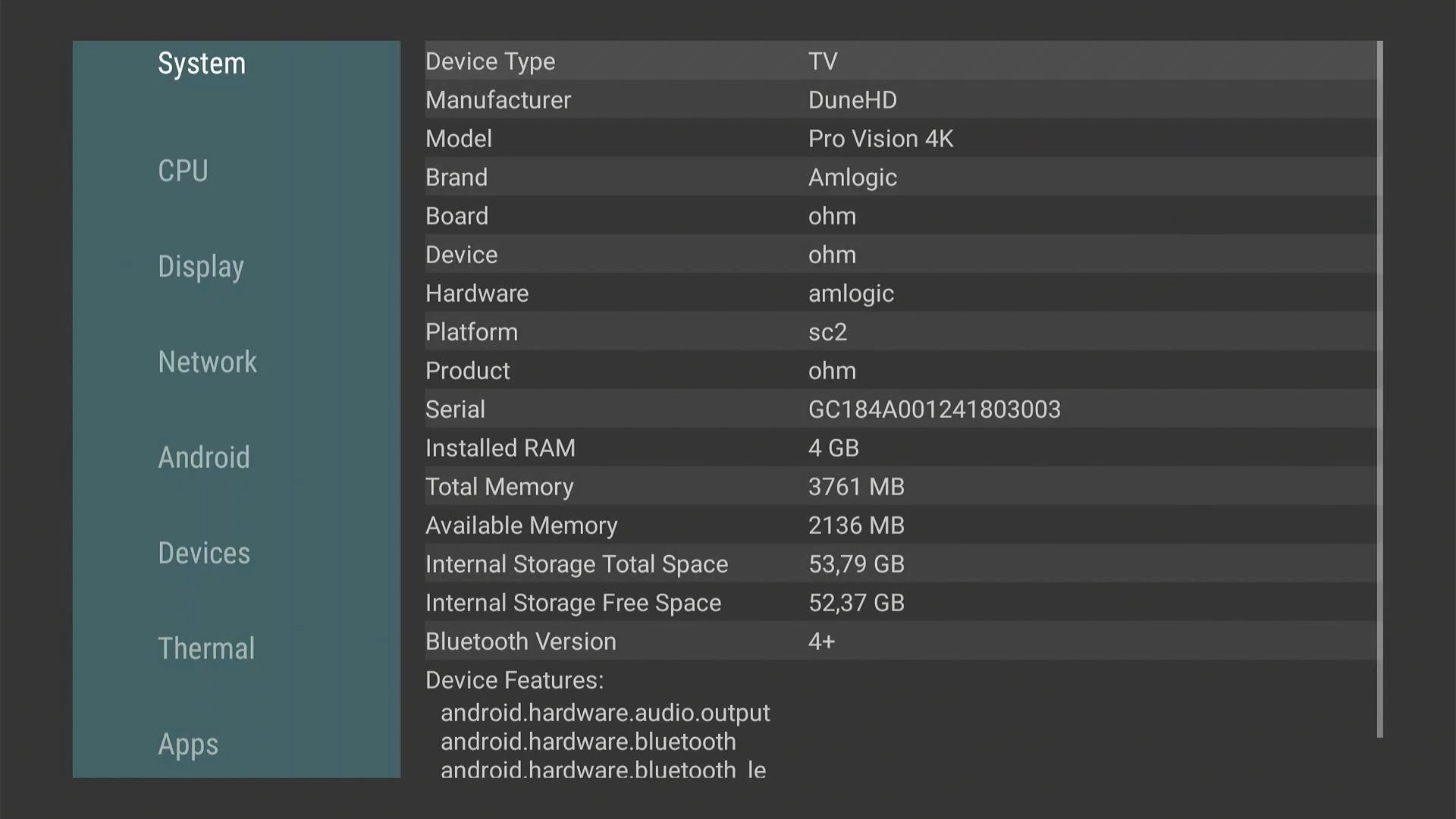
Task: Select the 4 GB RAM value
Action: tap(833, 448)
